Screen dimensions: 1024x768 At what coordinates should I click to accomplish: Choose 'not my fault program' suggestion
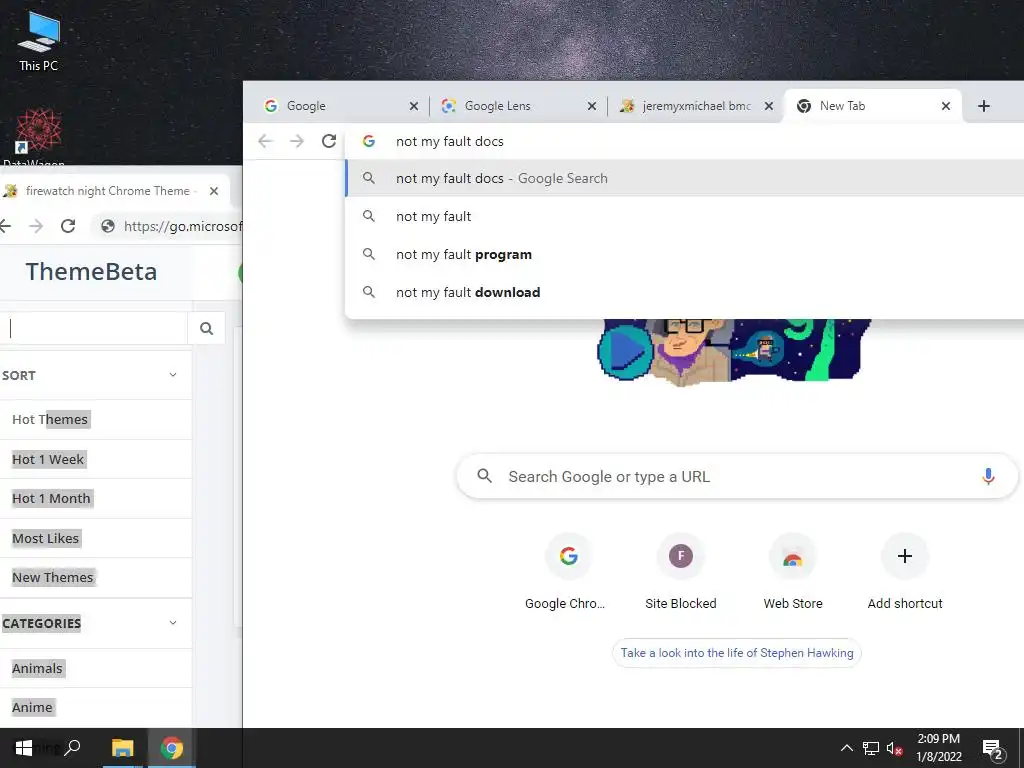pyautogui.click(x=684, y=254)
